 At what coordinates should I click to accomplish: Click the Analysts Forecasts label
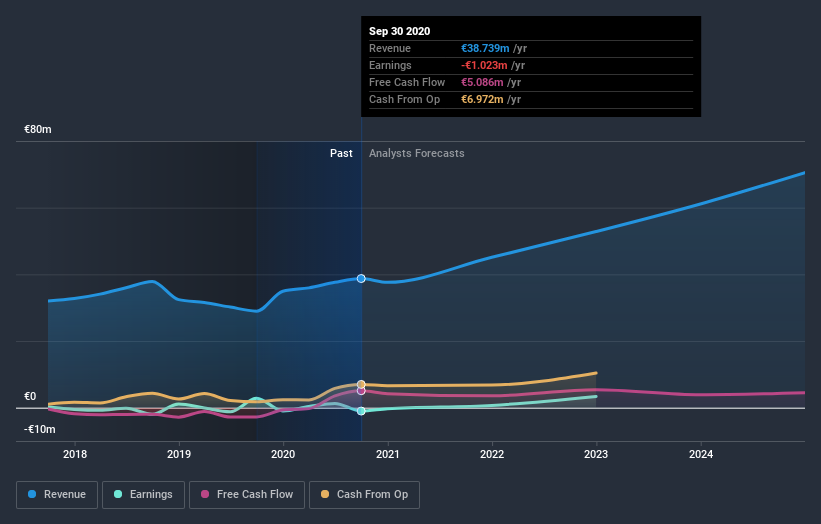[417, 153]
